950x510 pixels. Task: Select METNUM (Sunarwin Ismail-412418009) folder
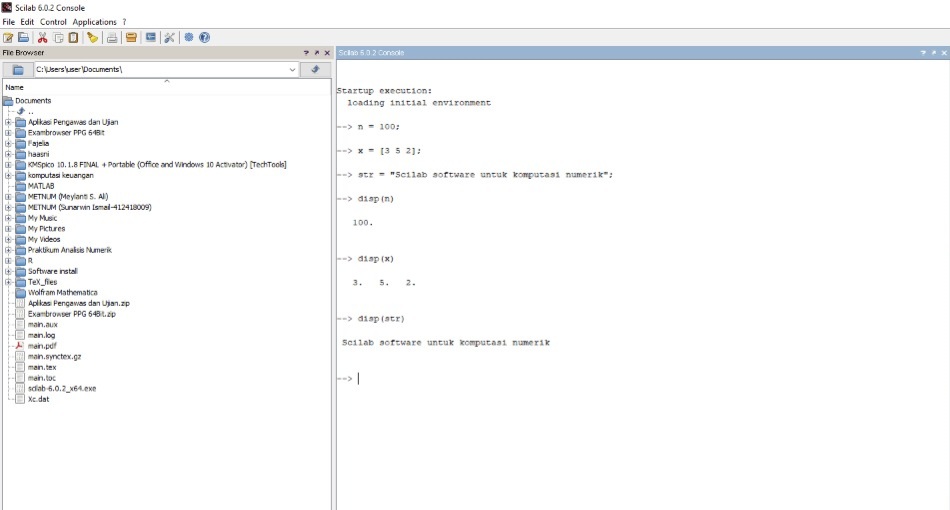click(89, 207)
